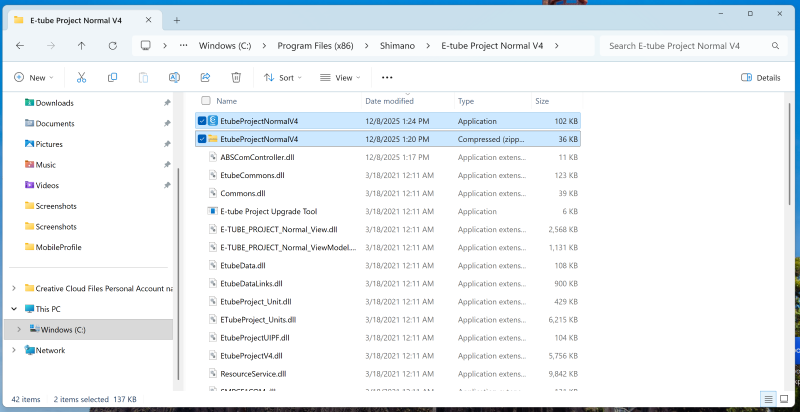Click chevron after Program Files (x86)

coord(367,45)
